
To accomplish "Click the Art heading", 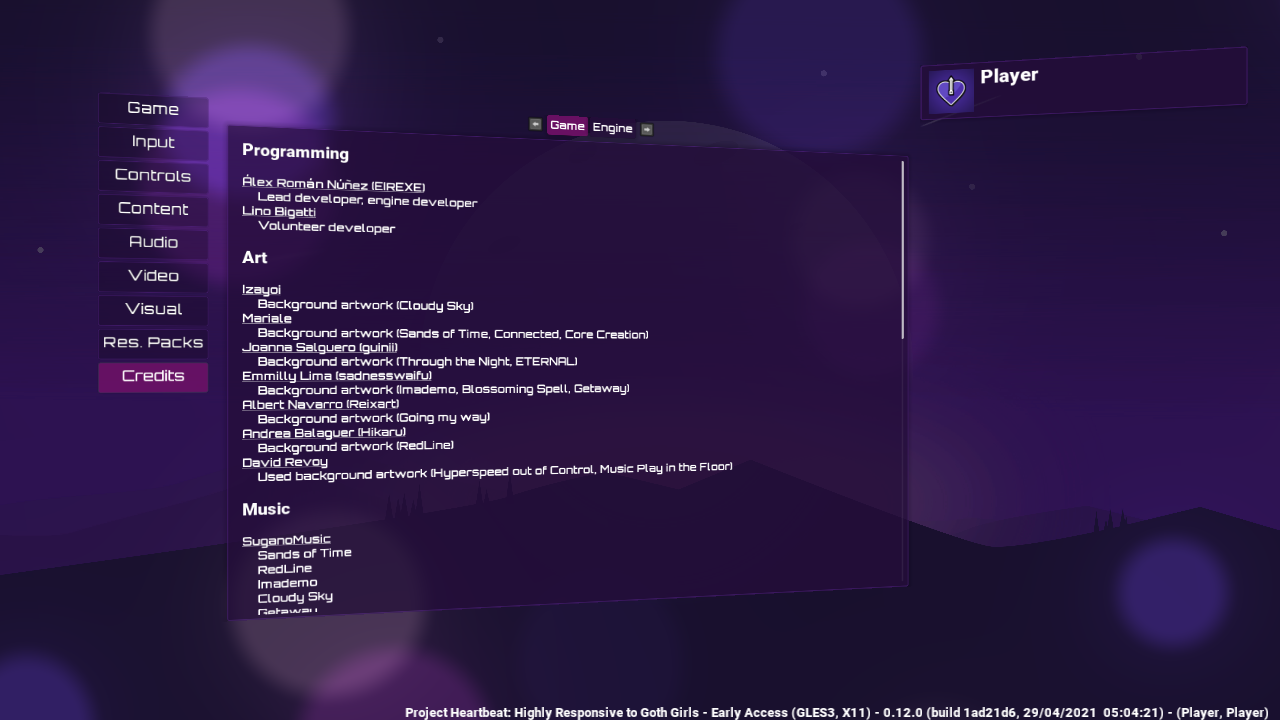I will [255, 258].
